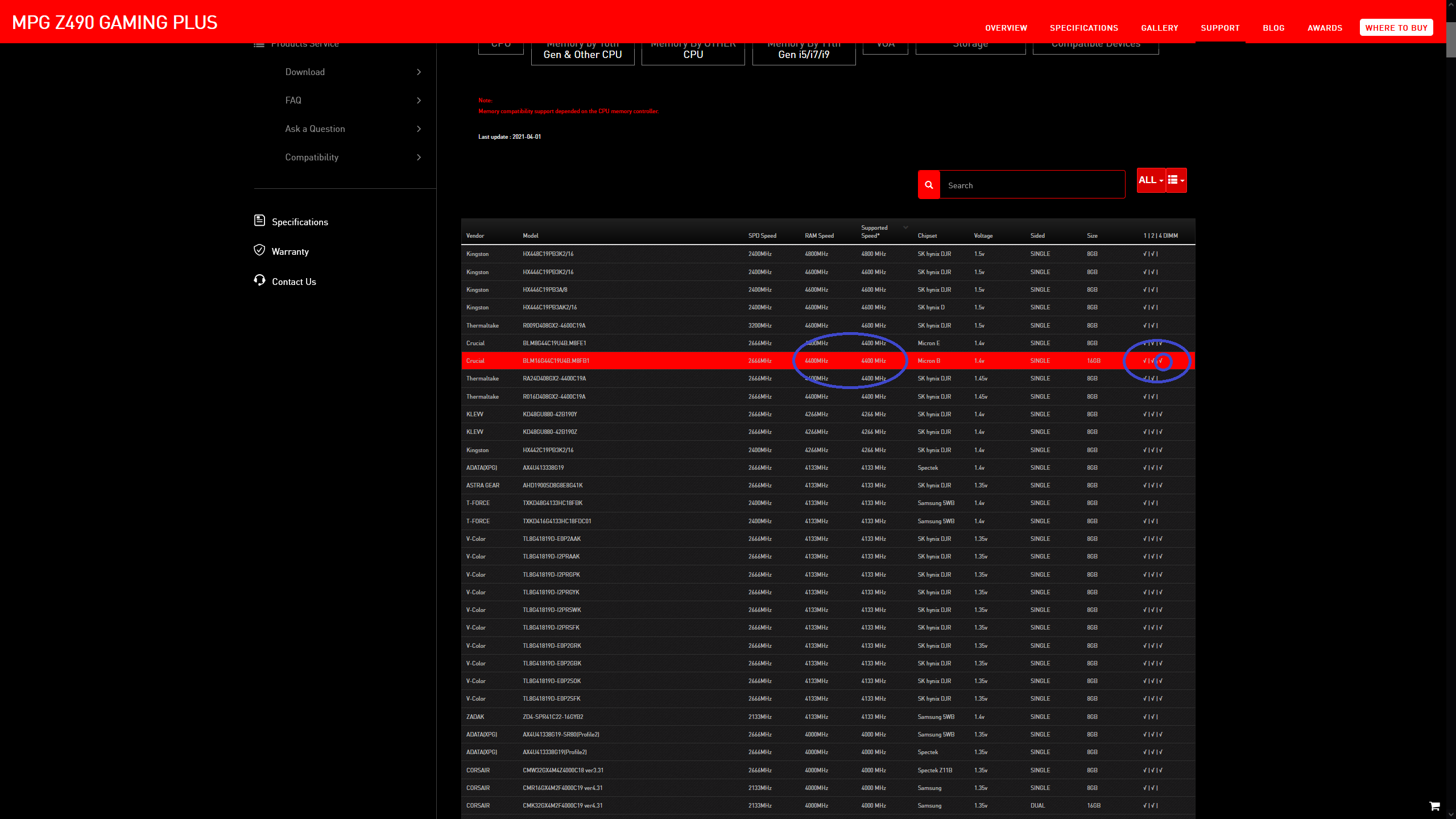The image size is (1456, 819).
Task: Click the page vertical scrollbar thumb
Action: [1451, 40]
